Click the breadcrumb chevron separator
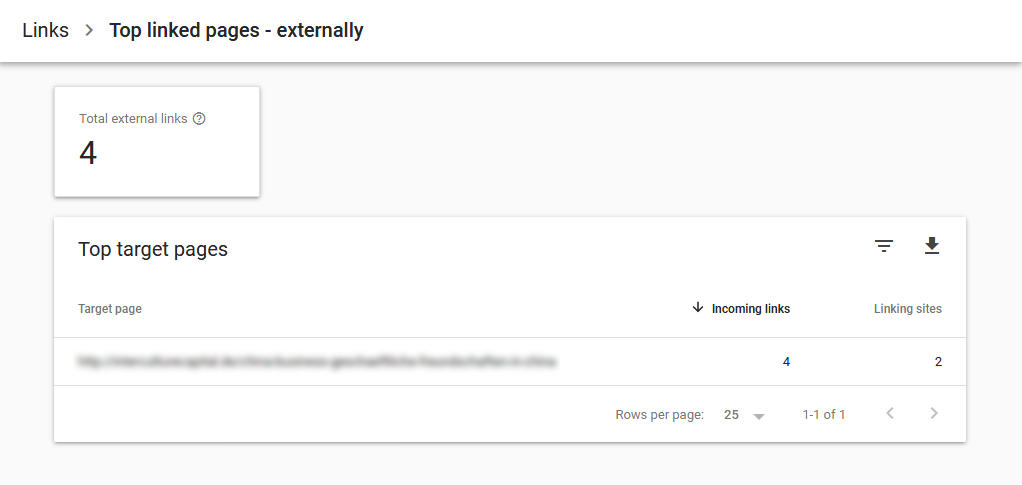Image resolution: width=1022 pixels, height=485 pixels. [x=89, y=30]
